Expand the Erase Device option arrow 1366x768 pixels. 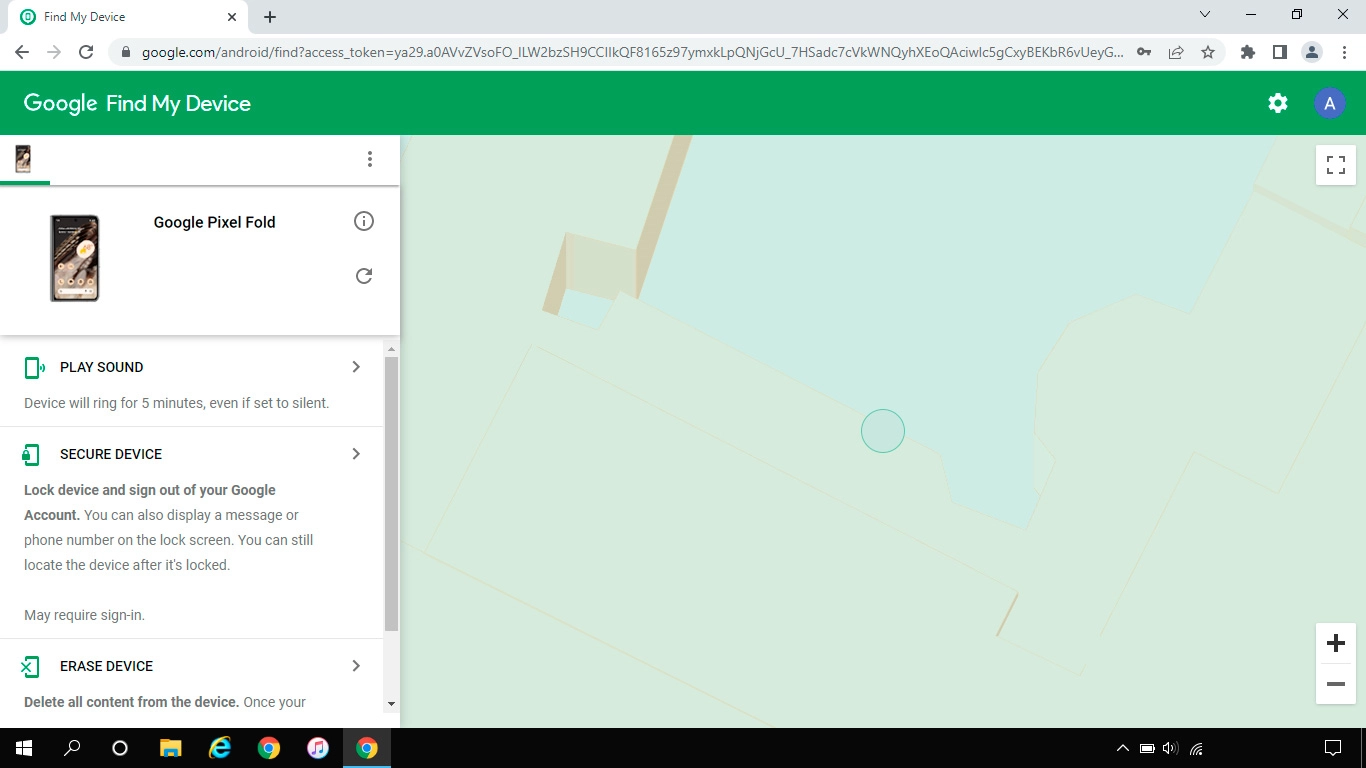(356, 666)
